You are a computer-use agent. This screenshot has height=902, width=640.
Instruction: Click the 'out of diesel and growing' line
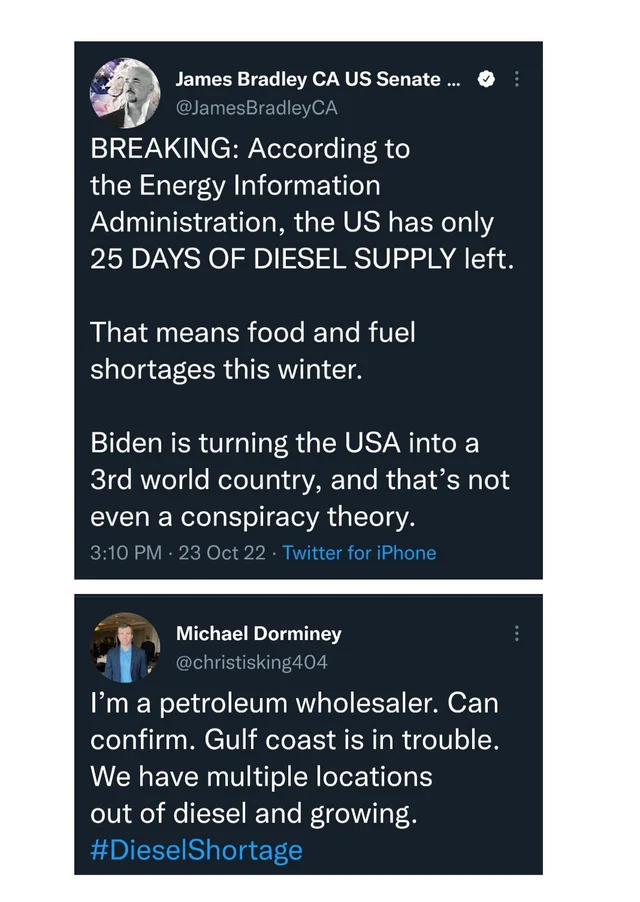tap(254, 814)
